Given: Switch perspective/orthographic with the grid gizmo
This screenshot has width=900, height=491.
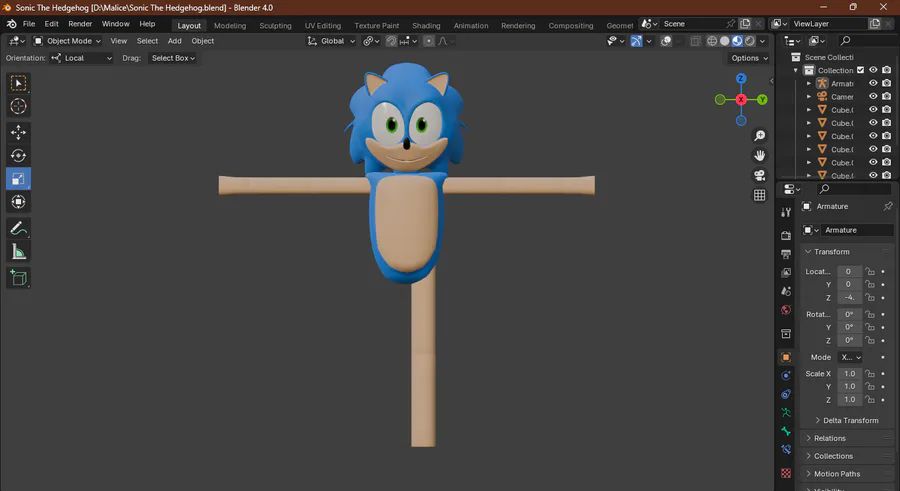Looking at the screenshot, I should (759, 195).
